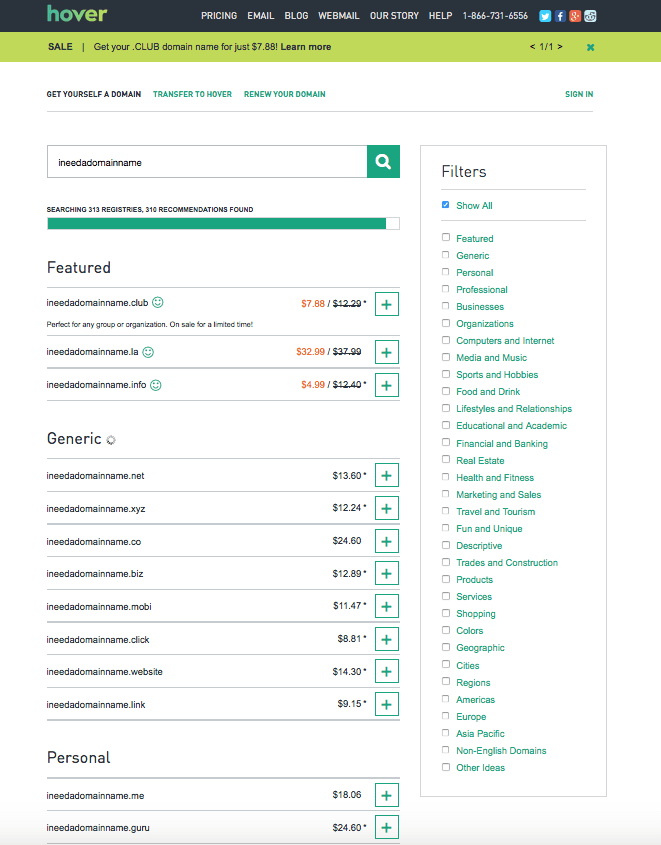
Task: Add ineedadomainname.club to cart
Action: coord(386,304)
